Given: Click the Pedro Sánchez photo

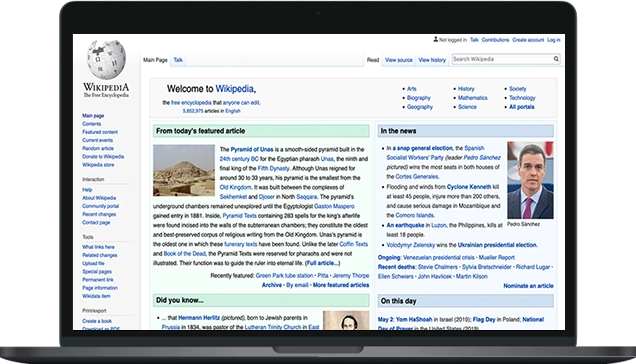Looking at the screenshot, I should point(531,180).
